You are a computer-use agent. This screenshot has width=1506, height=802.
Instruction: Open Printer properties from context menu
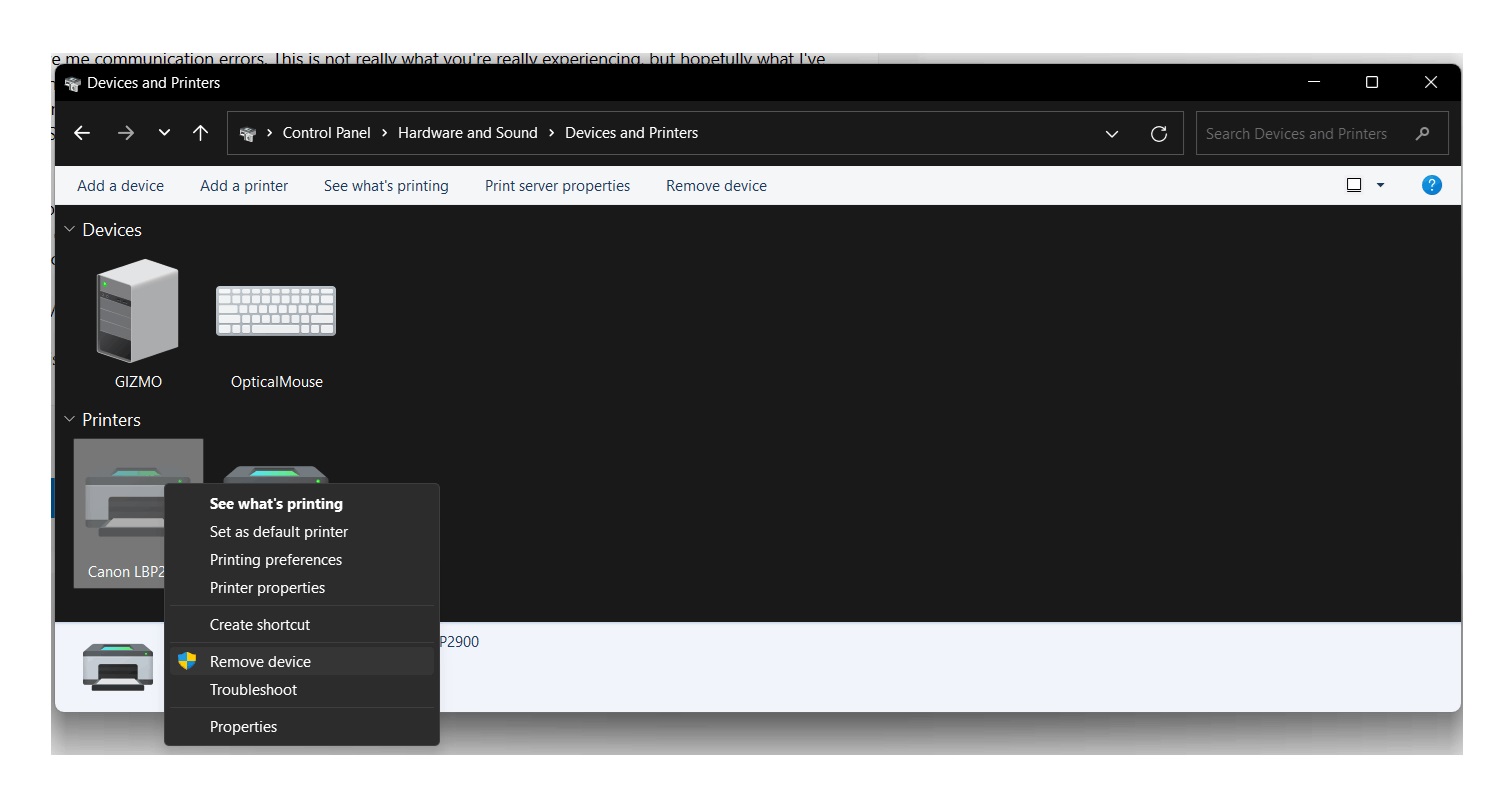[x=301, y=588]
